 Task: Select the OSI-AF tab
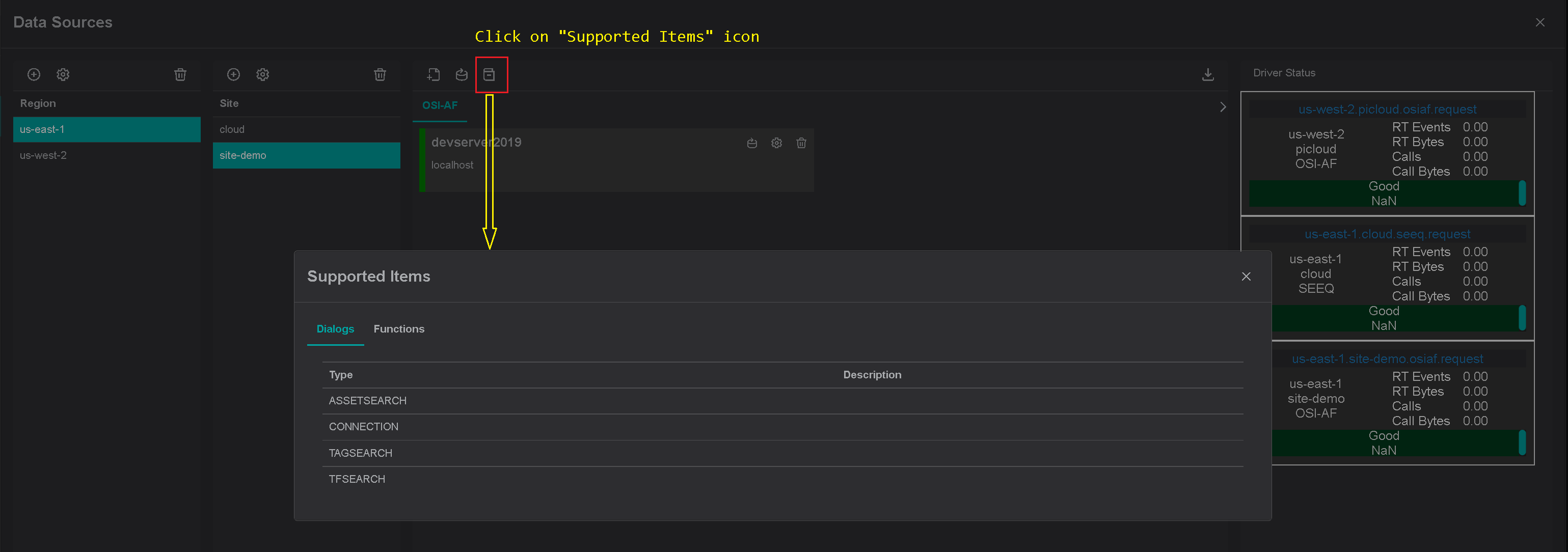point(440,105)
